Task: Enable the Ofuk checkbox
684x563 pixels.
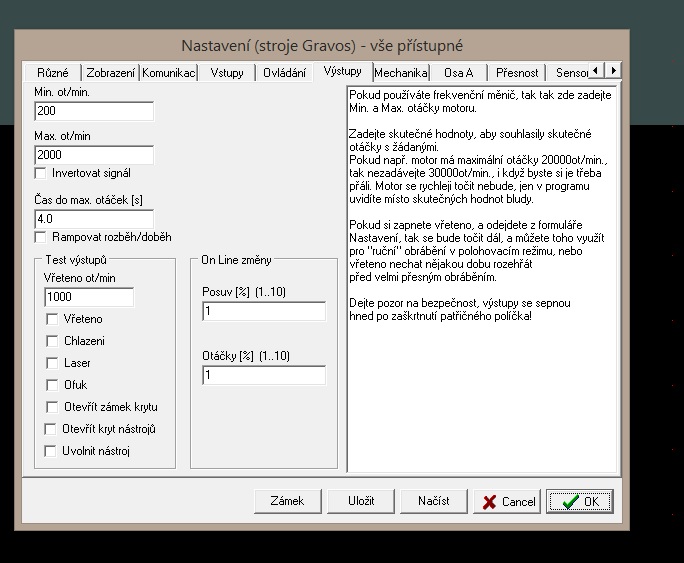Action: coord(53,385)
